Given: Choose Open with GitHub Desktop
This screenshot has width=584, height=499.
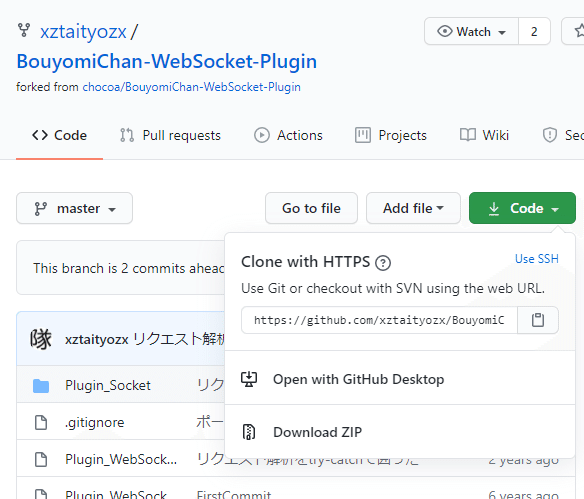Looking at the screenshot, I should pos(400,379).
